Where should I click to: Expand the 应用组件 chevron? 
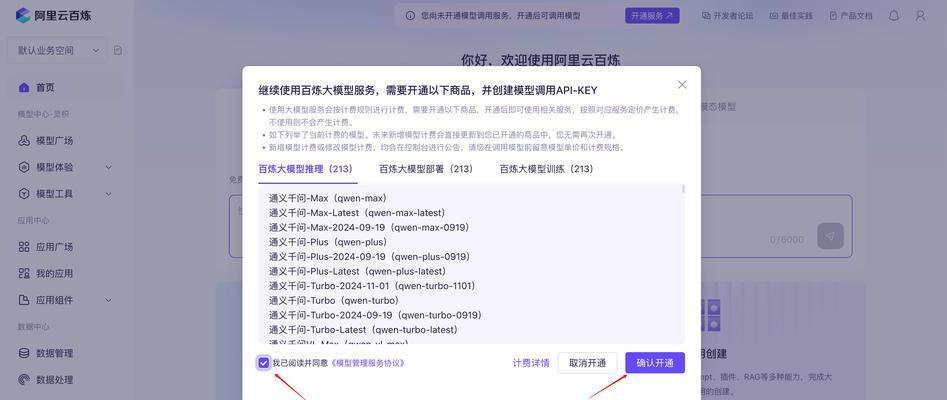click(x=109, y=300)
